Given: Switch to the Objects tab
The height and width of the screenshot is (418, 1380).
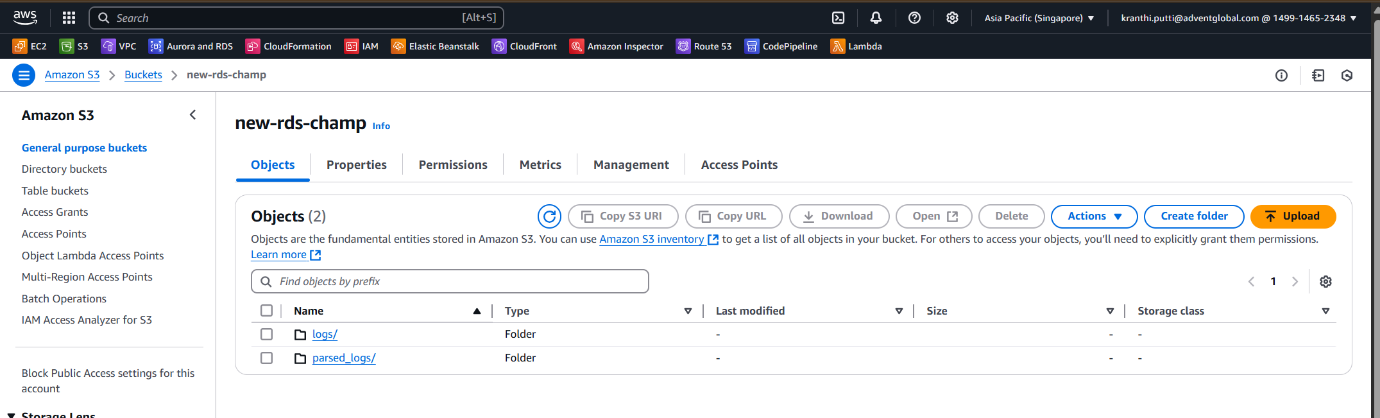Looking at the screenshot, I should pos(273,165).
